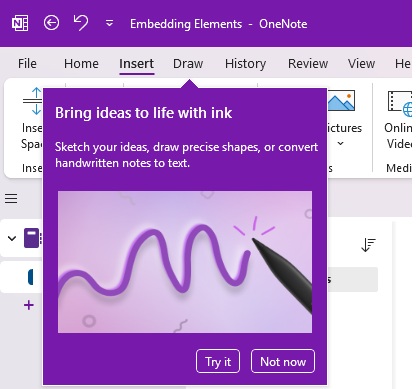Click the OneNote app logo icon

click(x=20, y=24)
